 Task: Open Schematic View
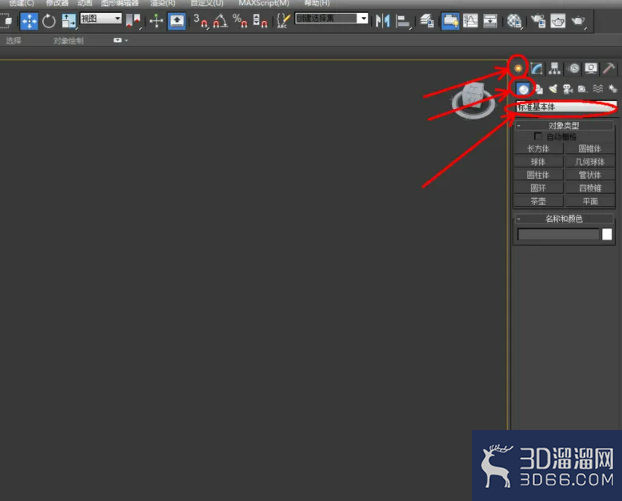pyautogui.click(x=490, y=21)
